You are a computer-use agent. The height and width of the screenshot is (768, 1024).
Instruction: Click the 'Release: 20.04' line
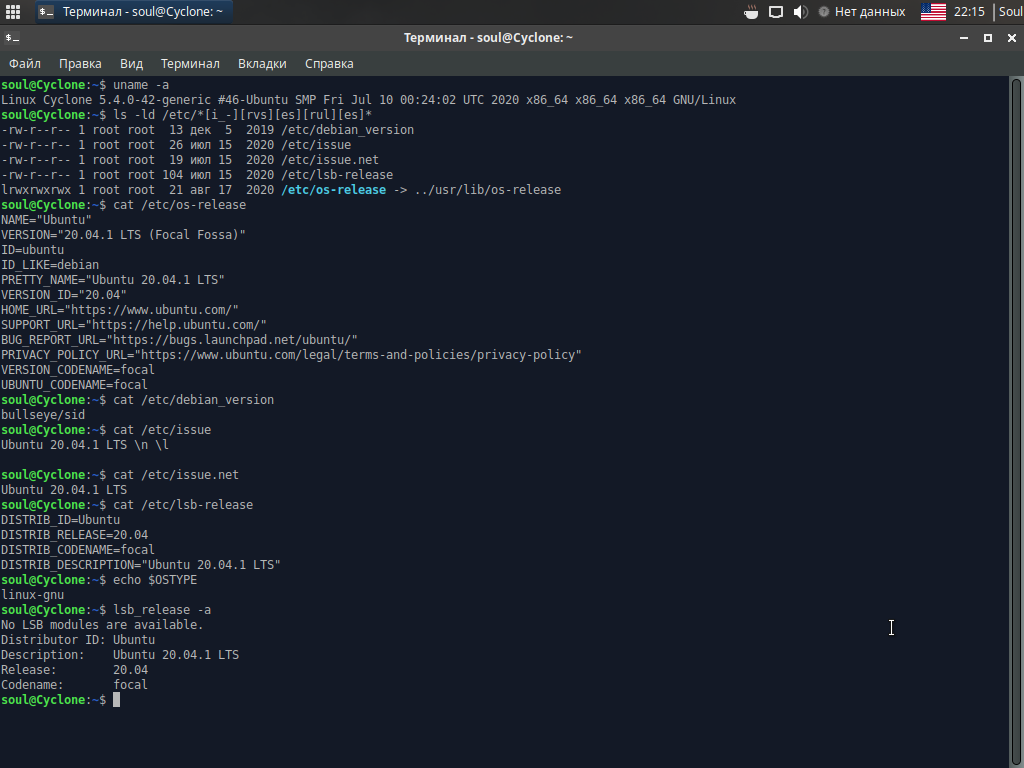pos(74,671)
